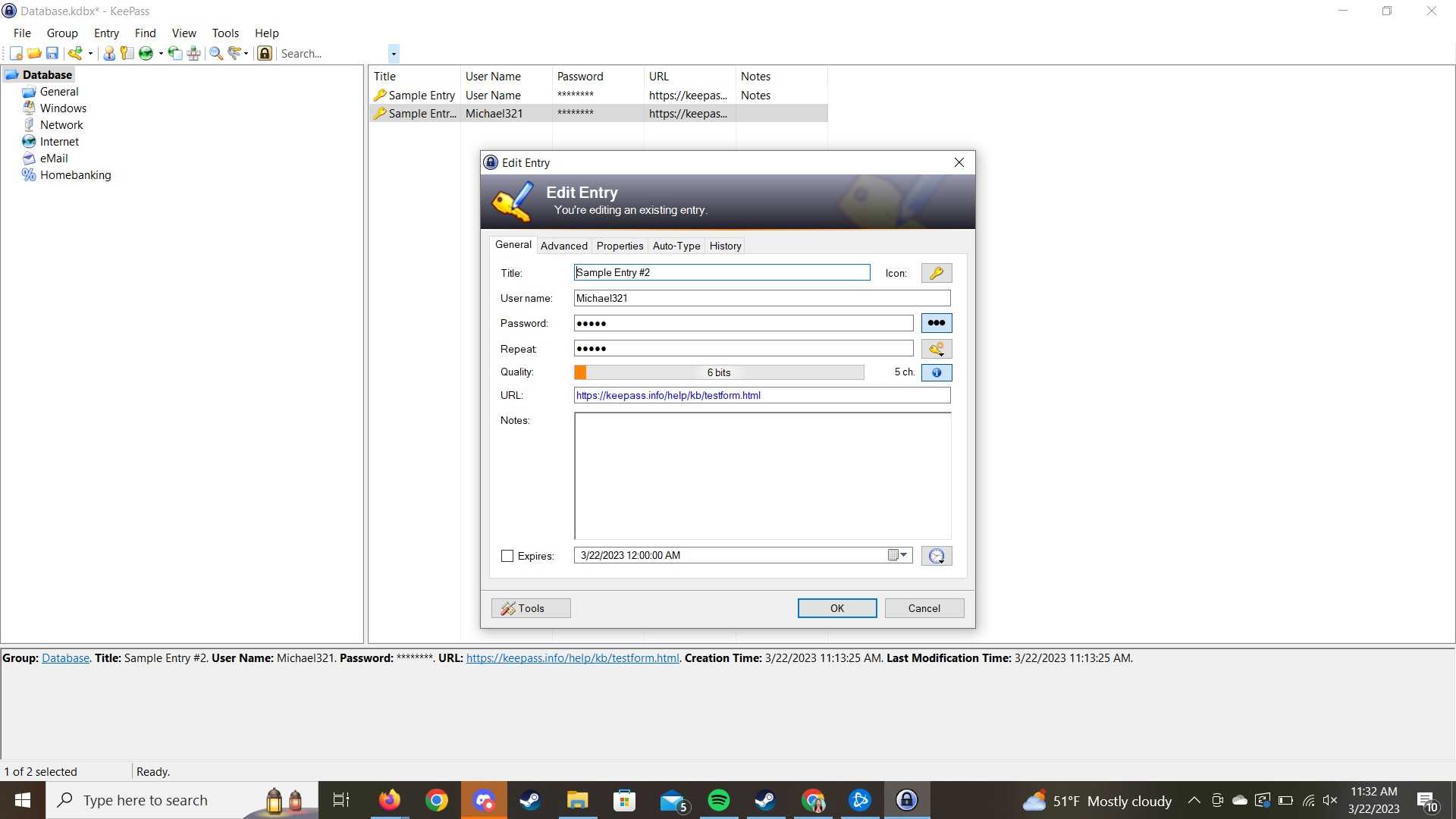Click OK to save the entry
Image resolution: width=1456 pixels, height=819 pixels.
836,608
